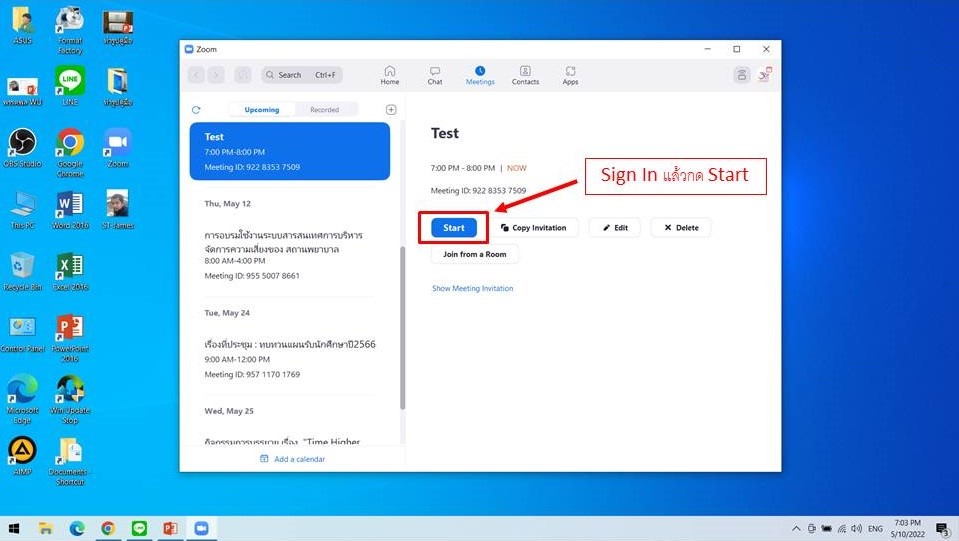Open Microsoft Edge desktop shortcut
The width and height of the screenshot is (959, 541).
(23, 399)
